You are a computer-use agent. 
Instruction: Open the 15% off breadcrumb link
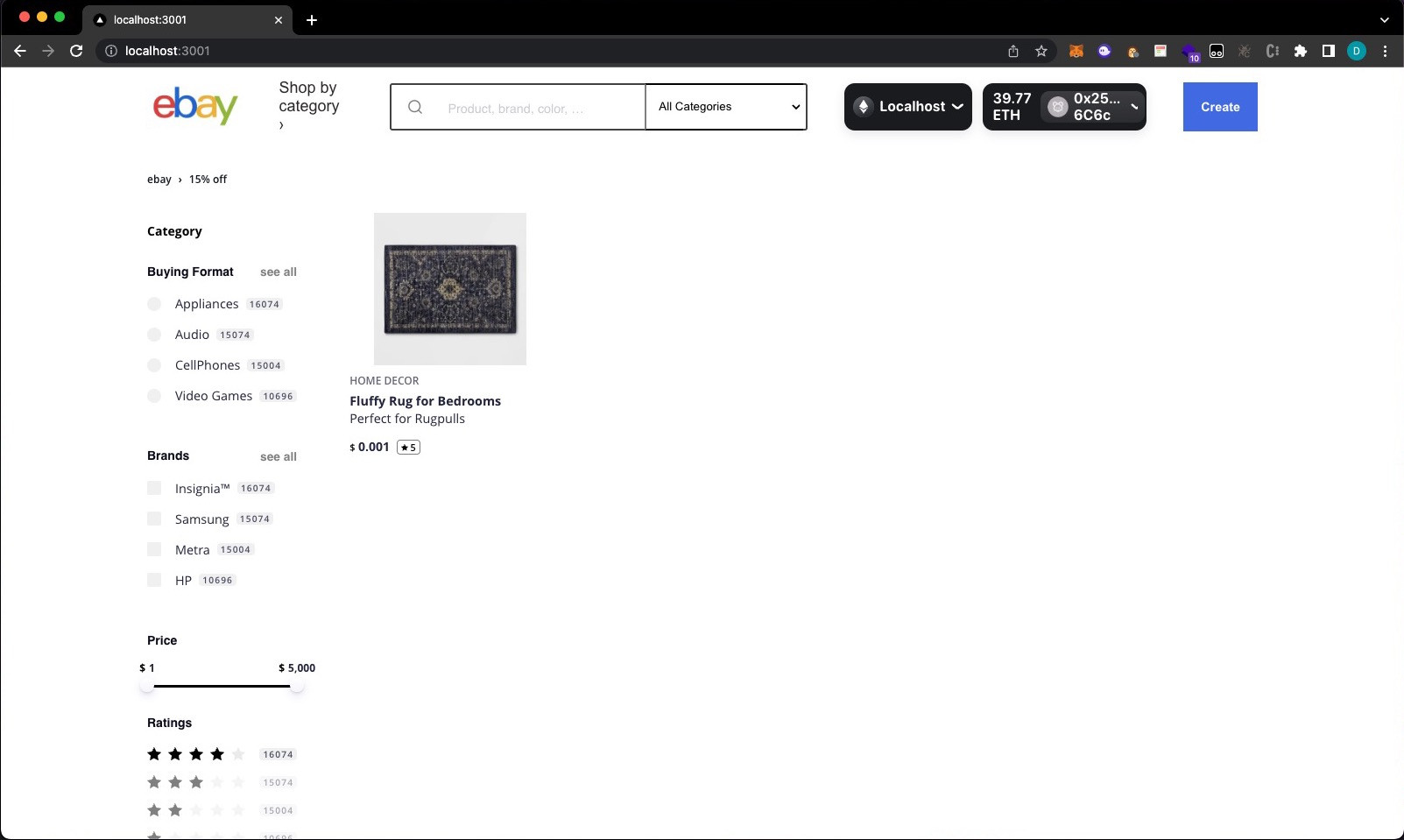coord(208,179)
